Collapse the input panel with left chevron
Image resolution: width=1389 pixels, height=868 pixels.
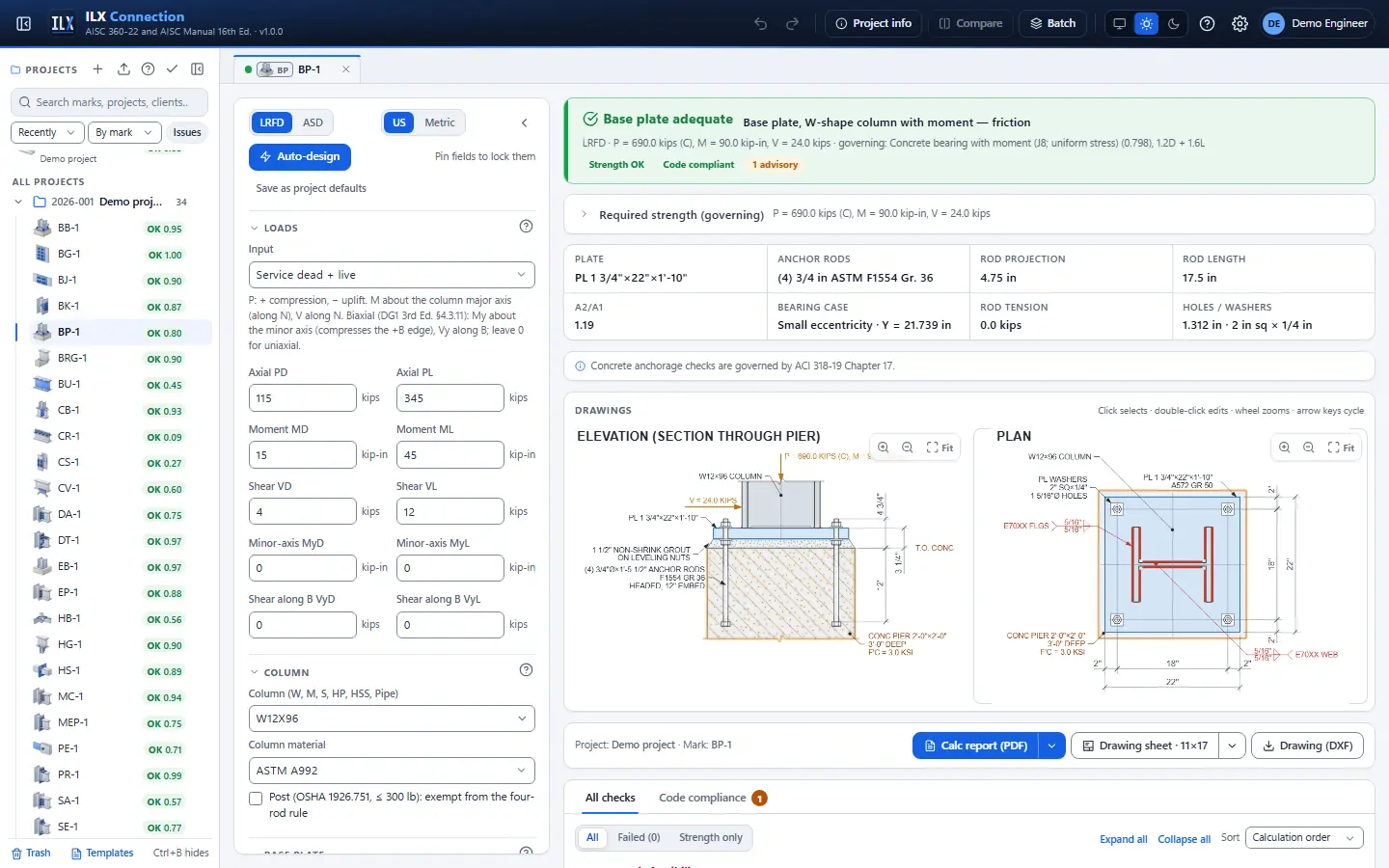pos(525,122)
